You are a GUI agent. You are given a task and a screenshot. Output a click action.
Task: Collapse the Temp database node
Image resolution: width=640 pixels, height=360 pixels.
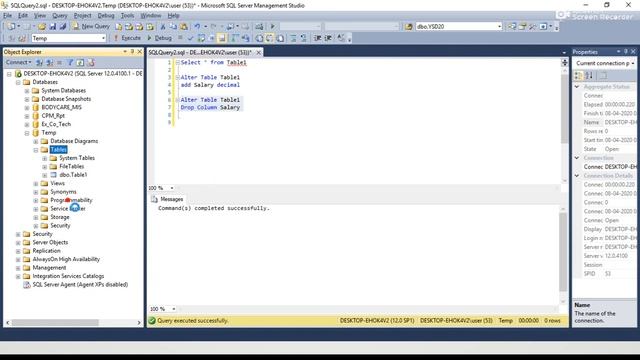tap(27, 133)
